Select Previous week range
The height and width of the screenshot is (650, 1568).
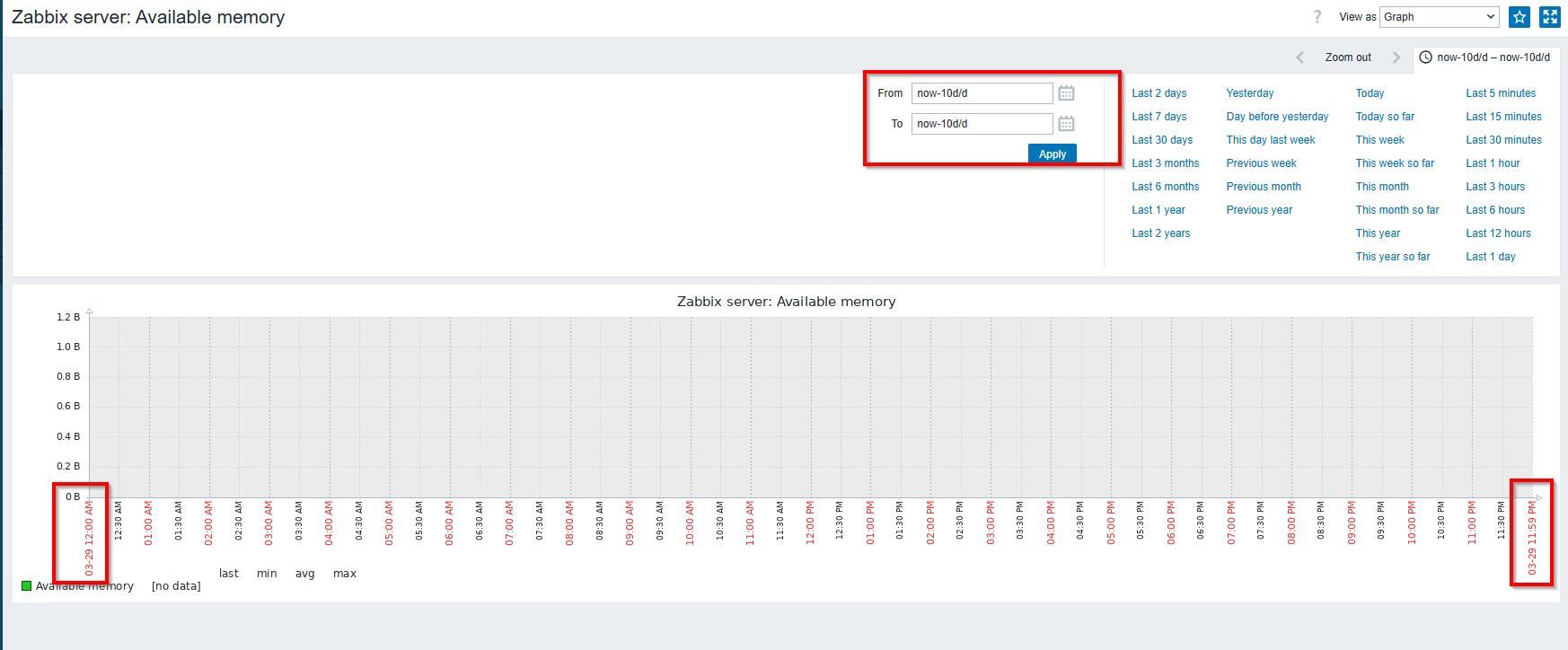coord(1262,163)
